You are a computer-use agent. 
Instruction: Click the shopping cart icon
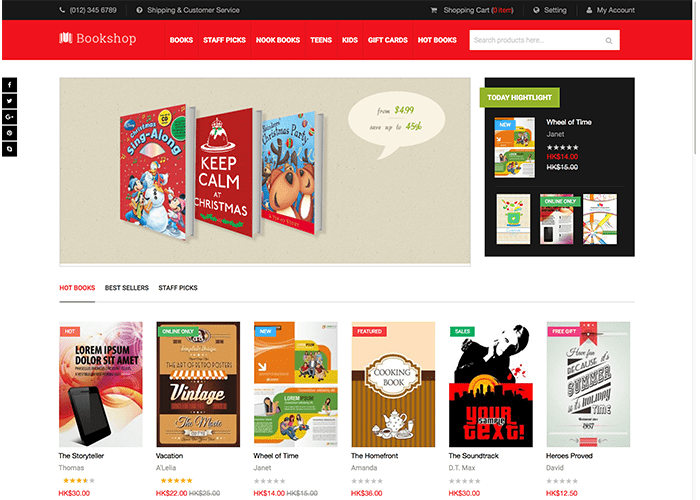click(x=433, y=10)
